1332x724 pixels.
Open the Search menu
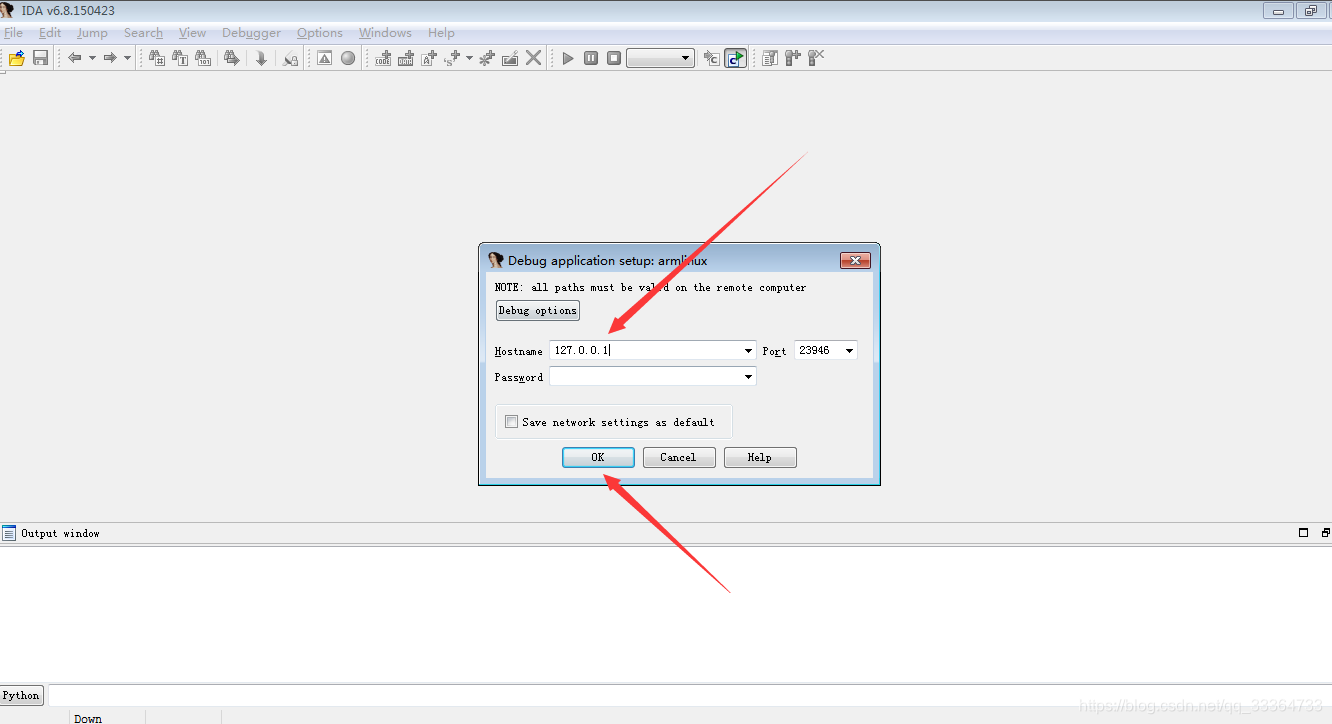point(143,33)
